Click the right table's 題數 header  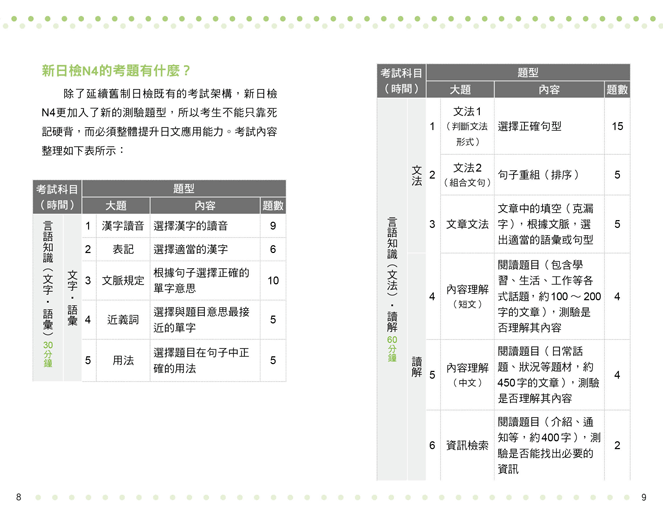click(617, 90)
